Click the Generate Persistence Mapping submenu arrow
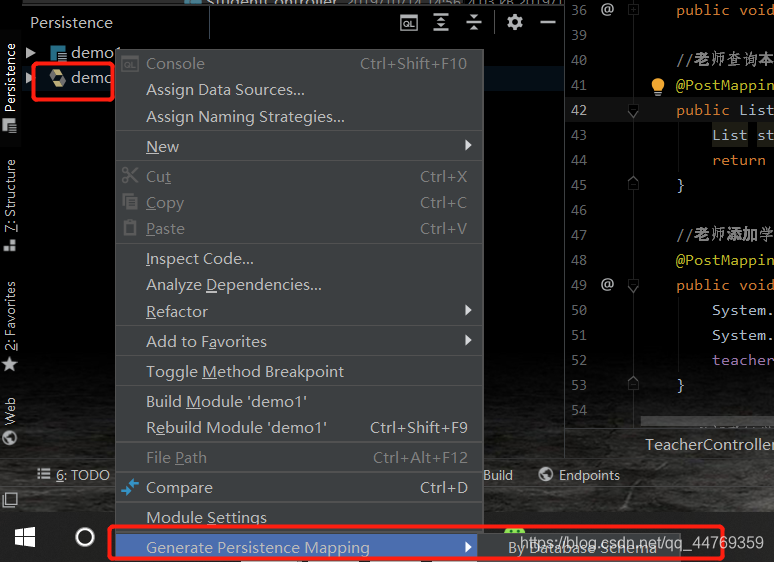Screen dimensions: 774x562 point(468,547)
